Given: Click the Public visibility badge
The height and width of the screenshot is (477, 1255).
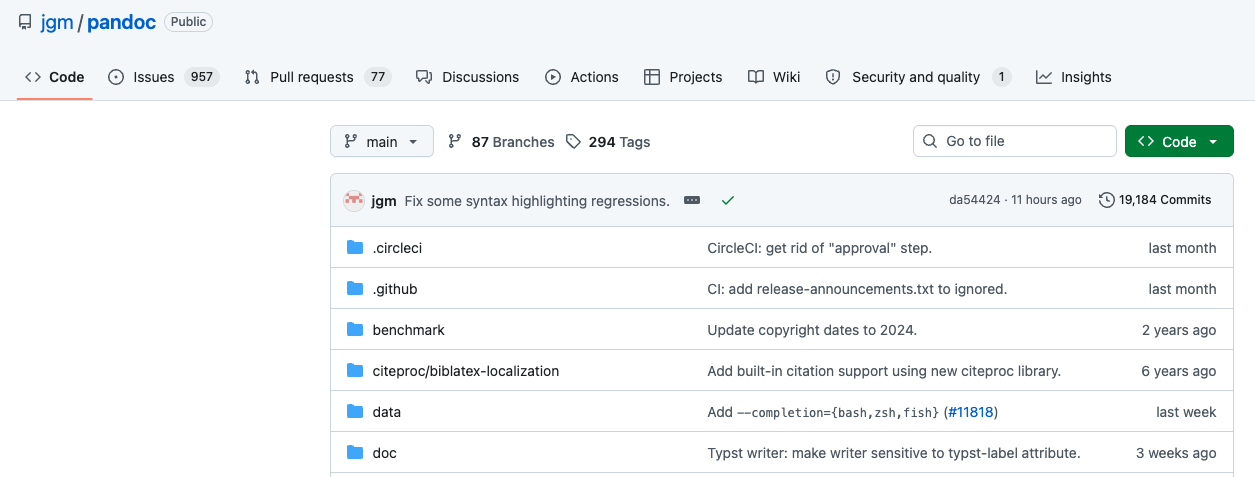Looking at the screenshot, I should pyautogui.click(x=188, y=22).
